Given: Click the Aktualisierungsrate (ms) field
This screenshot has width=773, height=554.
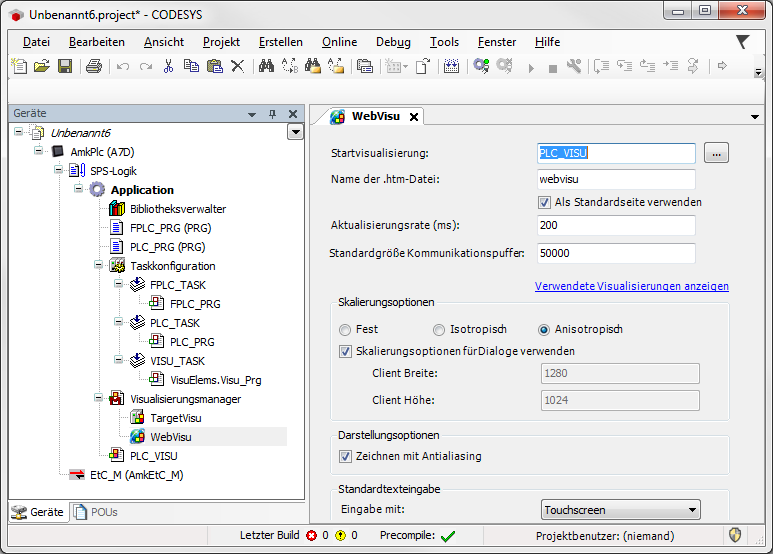Looking at the screenshot, I should (616, 225).
